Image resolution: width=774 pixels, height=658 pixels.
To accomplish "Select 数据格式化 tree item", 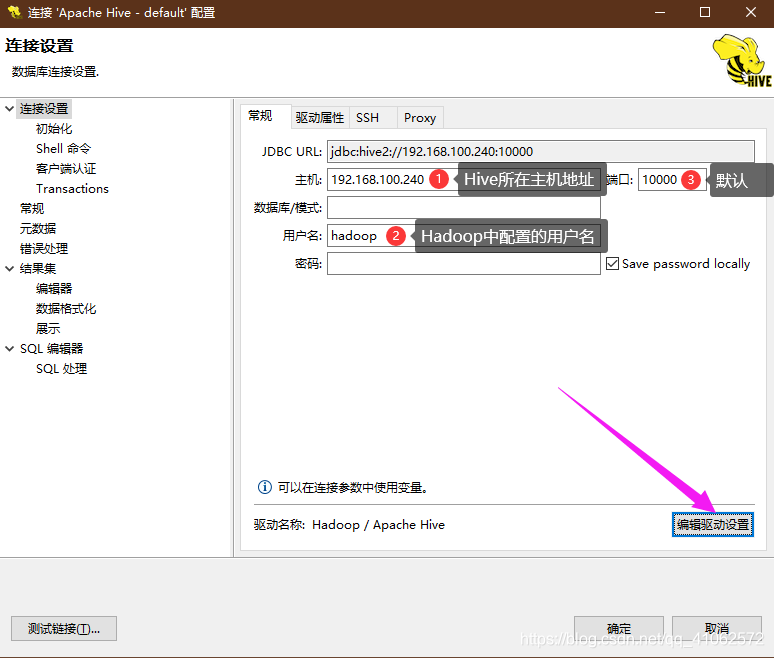I will (x=66, y=309).
